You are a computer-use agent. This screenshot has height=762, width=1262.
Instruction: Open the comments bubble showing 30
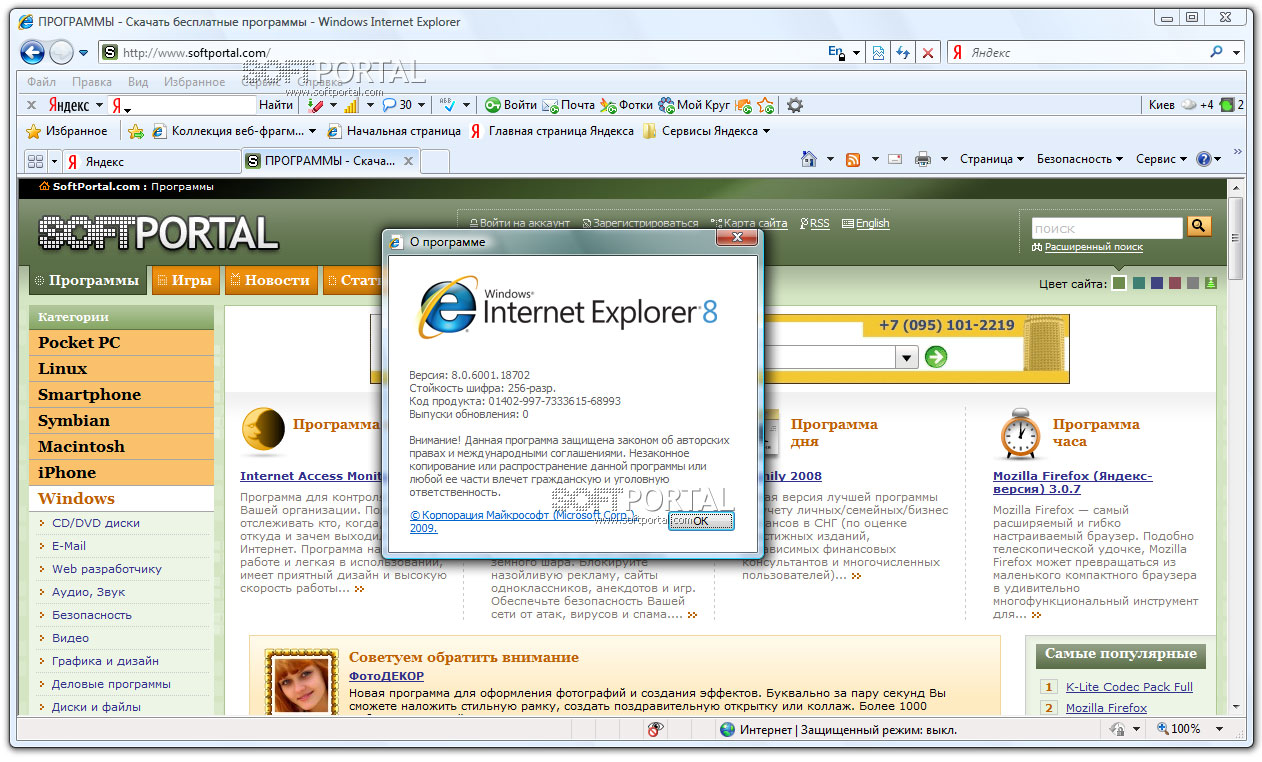point(397,105)
